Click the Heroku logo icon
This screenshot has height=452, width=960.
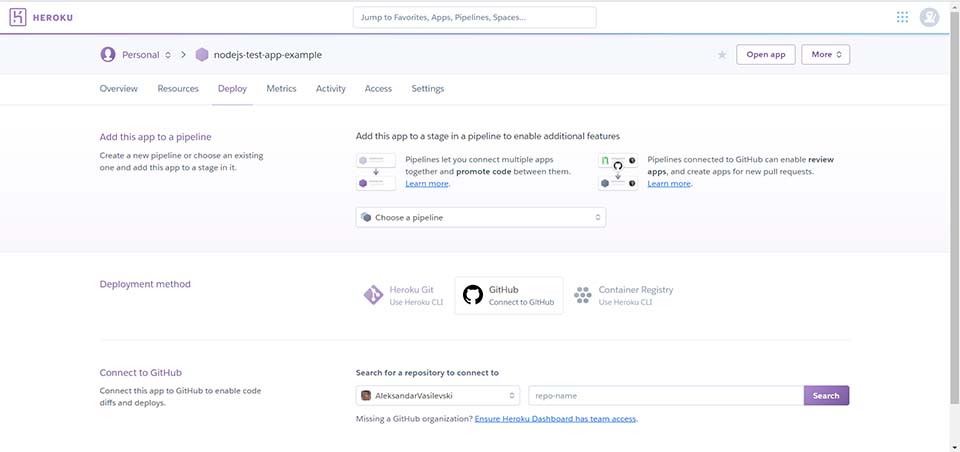(18, 17)
